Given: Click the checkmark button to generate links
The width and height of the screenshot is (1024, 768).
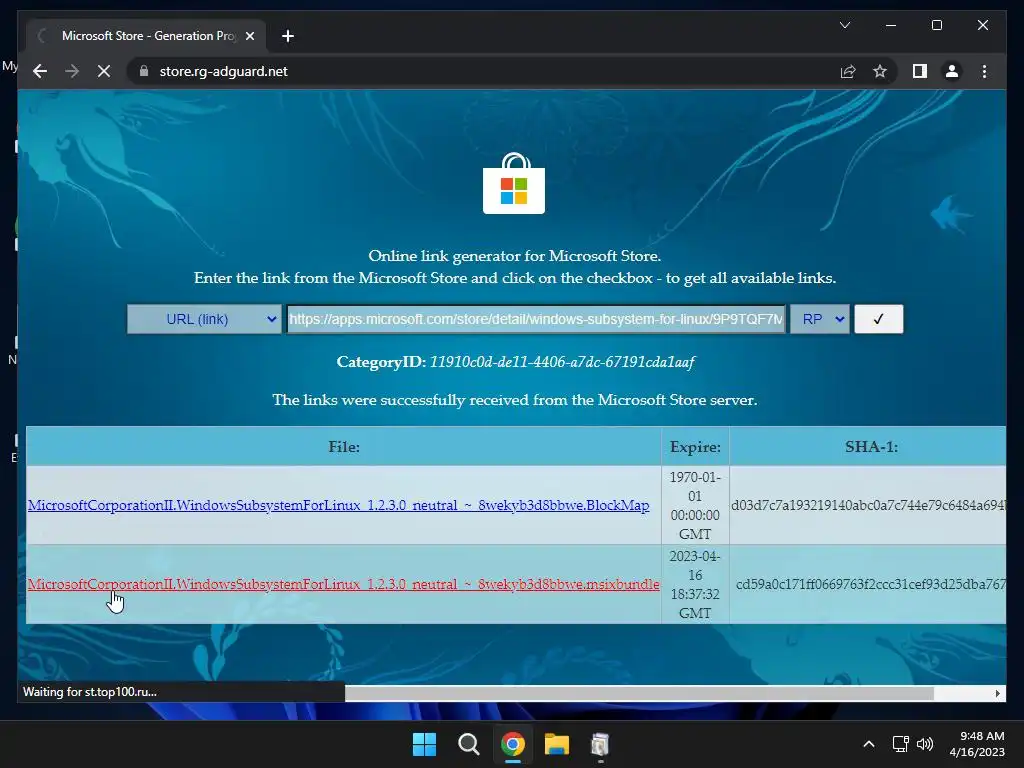Looking at the screenshot, I should click(878, 319).
